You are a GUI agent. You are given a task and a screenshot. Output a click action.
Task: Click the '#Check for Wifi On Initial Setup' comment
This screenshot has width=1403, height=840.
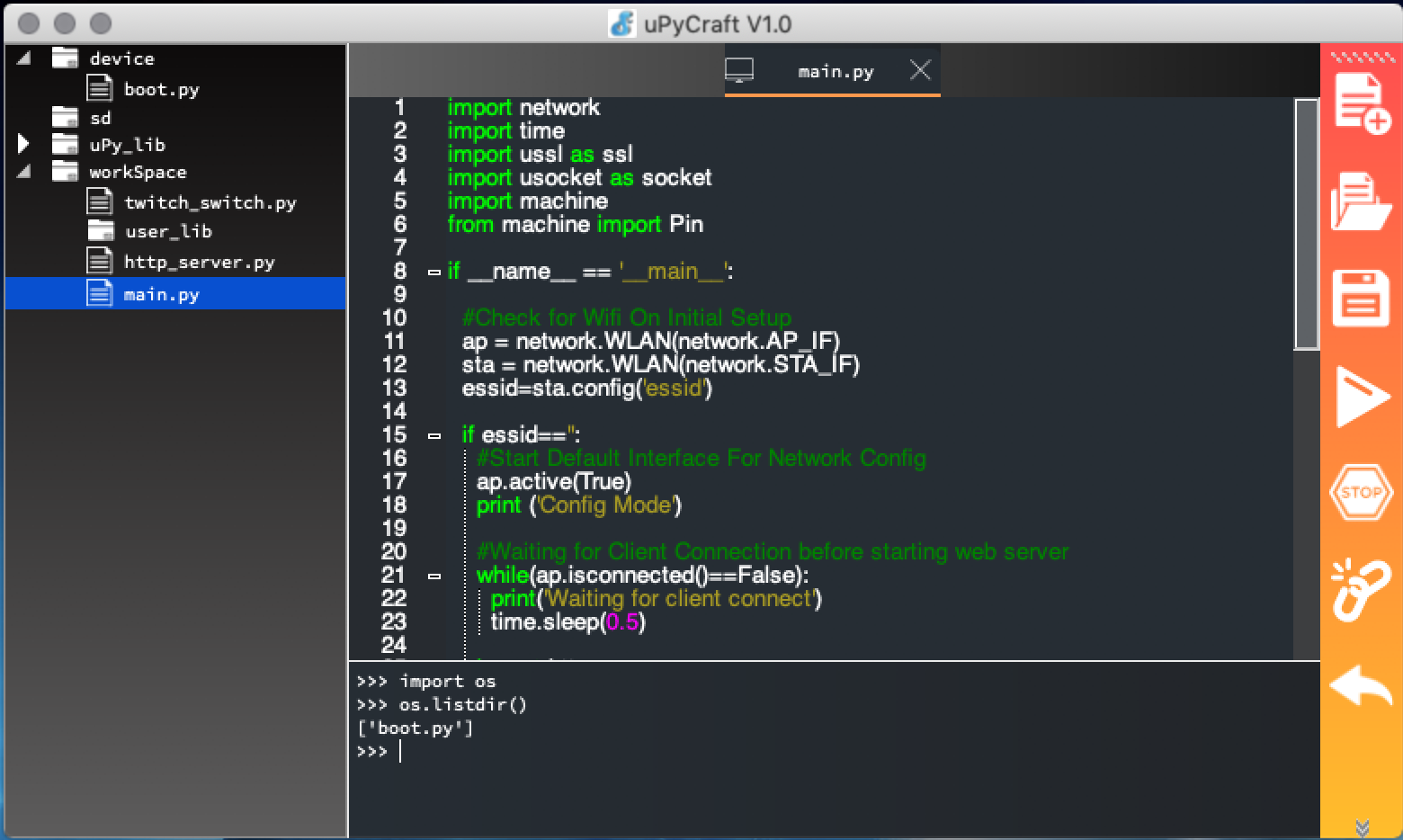[x=627, y=317]
